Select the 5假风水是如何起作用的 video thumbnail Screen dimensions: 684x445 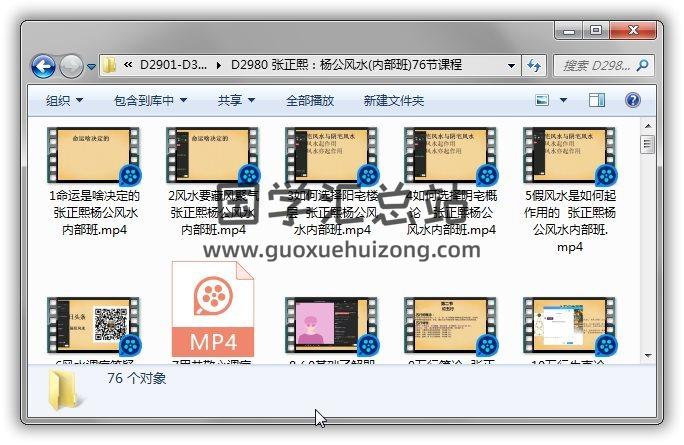(570, 155)
